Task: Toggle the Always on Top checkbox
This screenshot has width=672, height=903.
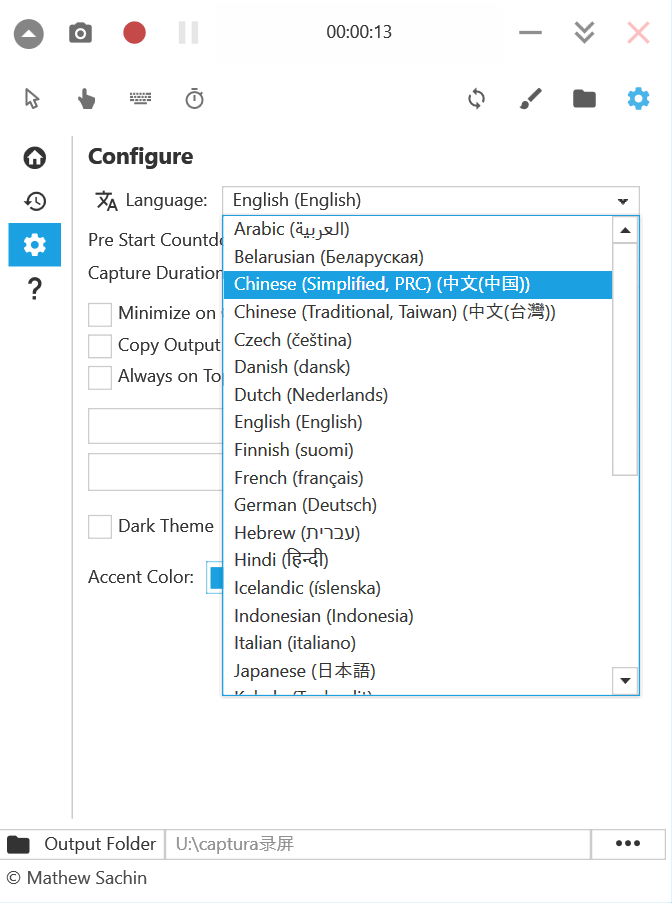Action: click(100, 377)
